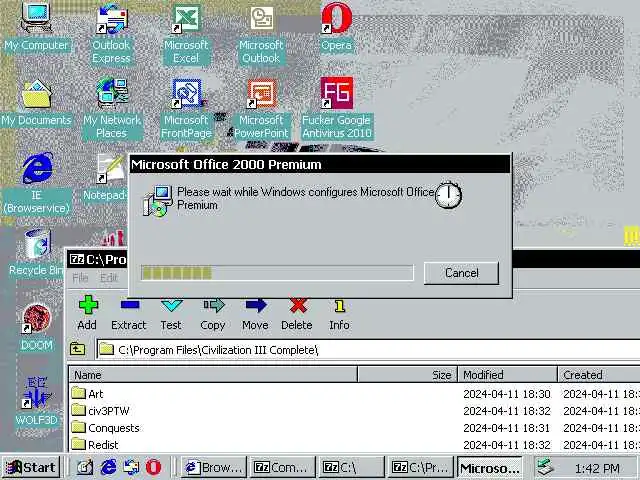The image size is (640, 480).
Task: Click the system tray network icon
Action: pyautogui.click(x=546, y=468)
